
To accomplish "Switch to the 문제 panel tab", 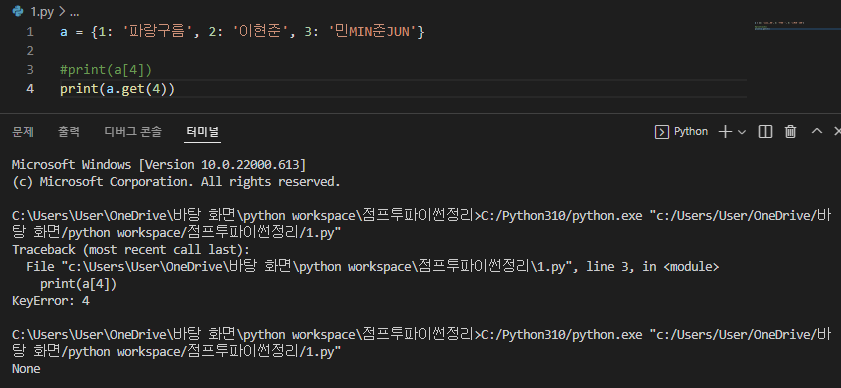I will [x=23, y=131].
